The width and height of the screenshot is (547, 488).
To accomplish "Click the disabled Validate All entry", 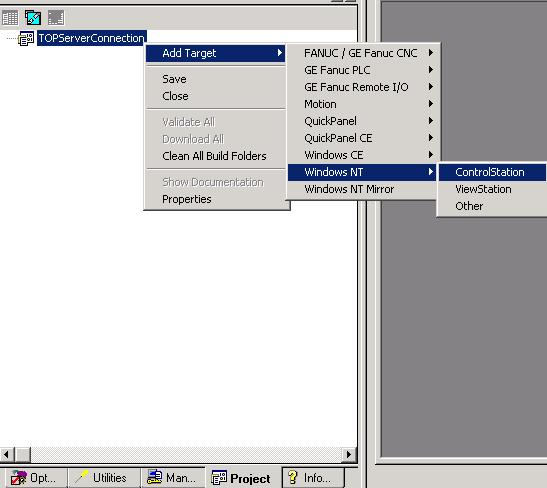I will pos(216,122).
